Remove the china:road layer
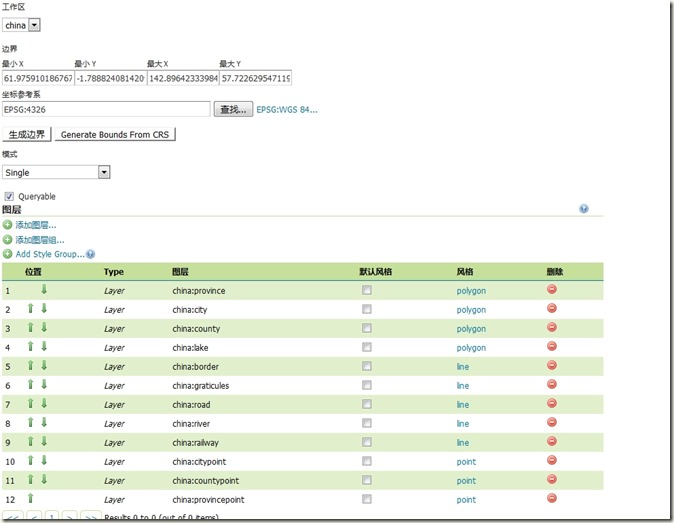The height and width of the screenshot is (523, 674). tap(551, 404)
